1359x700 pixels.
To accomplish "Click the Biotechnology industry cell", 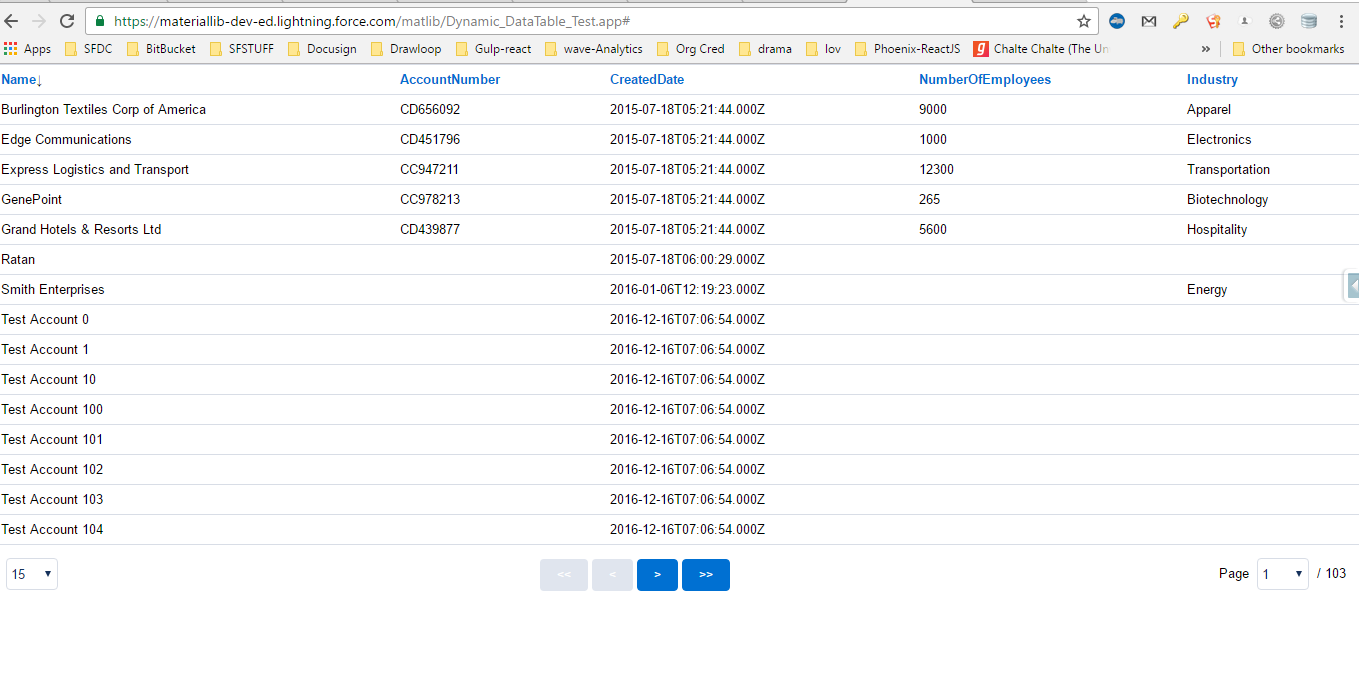I will coord(1227,200).
